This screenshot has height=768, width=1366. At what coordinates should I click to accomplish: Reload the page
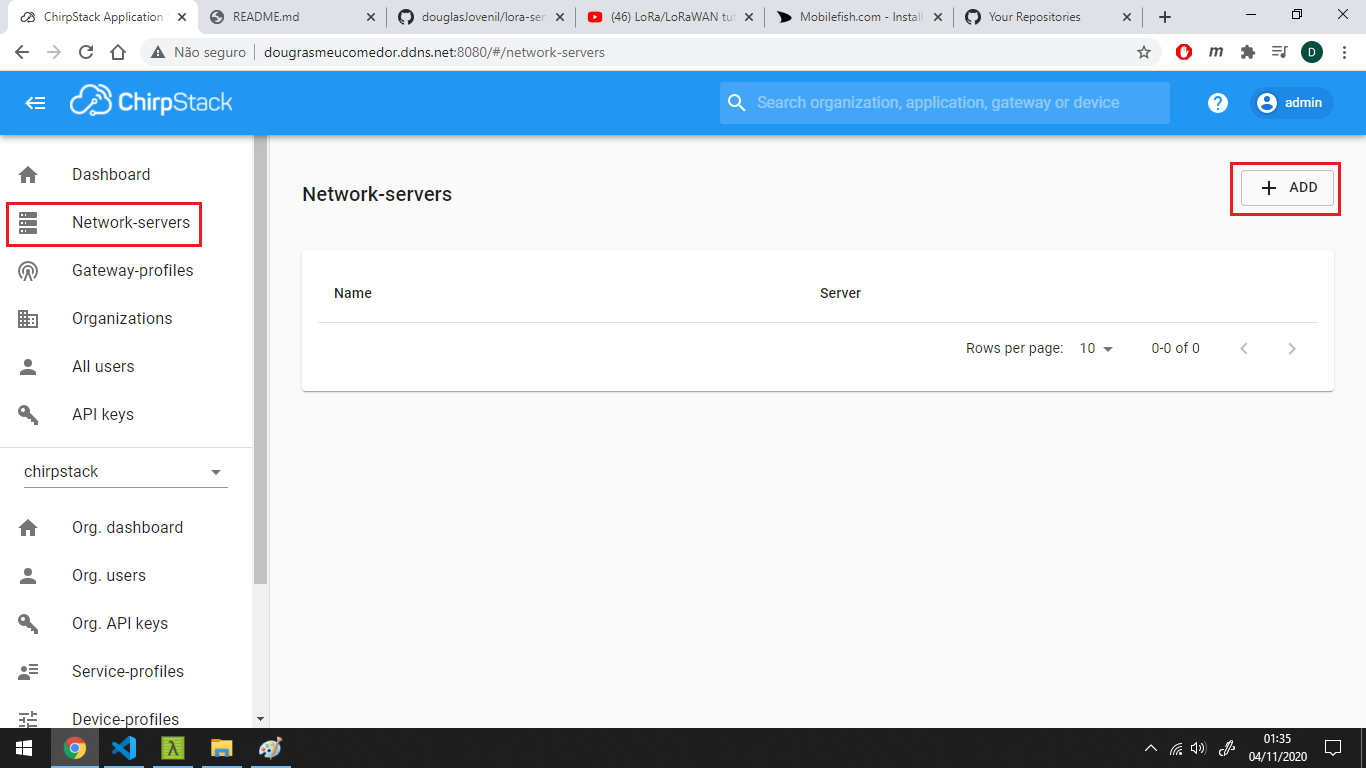pos(86,52)
